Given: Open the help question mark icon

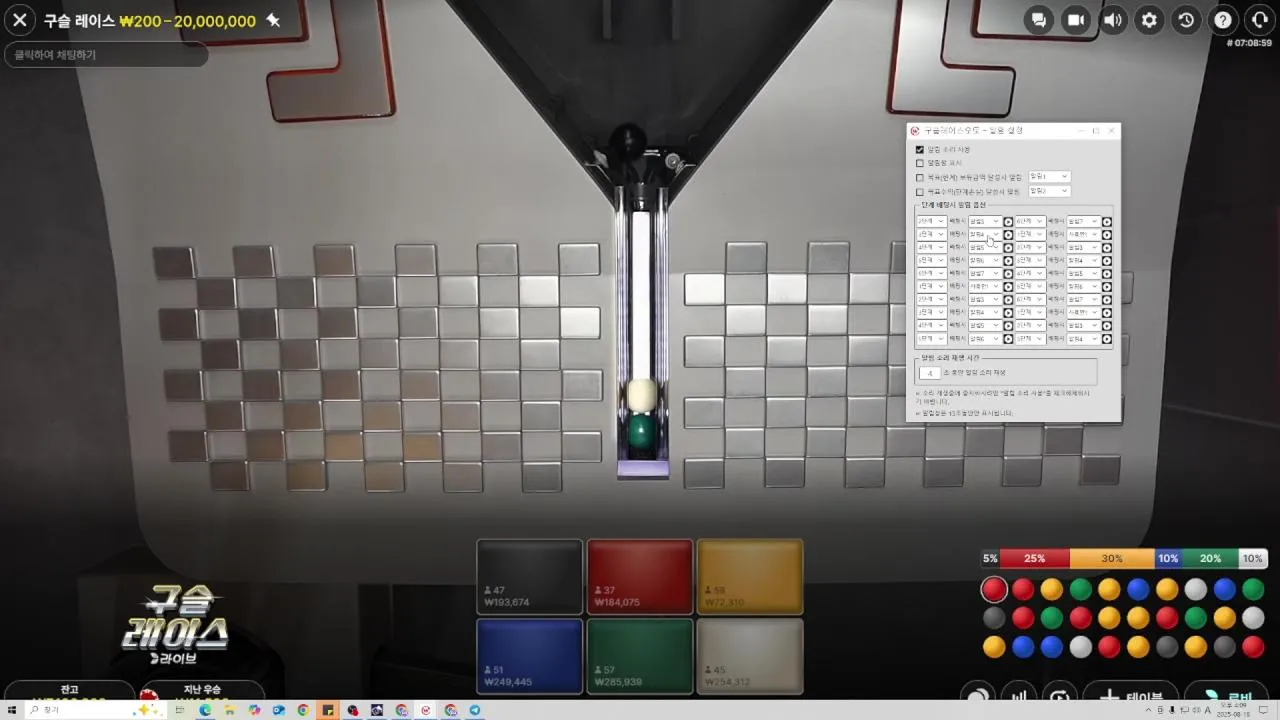Looking at the screenshot, I should [x=1223, y=20].
